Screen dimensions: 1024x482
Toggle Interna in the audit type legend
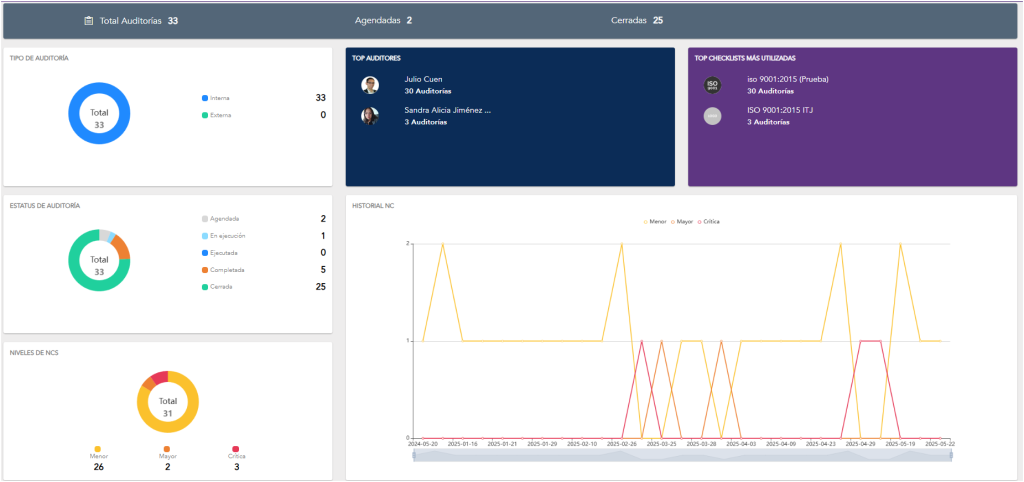[216, 98]
